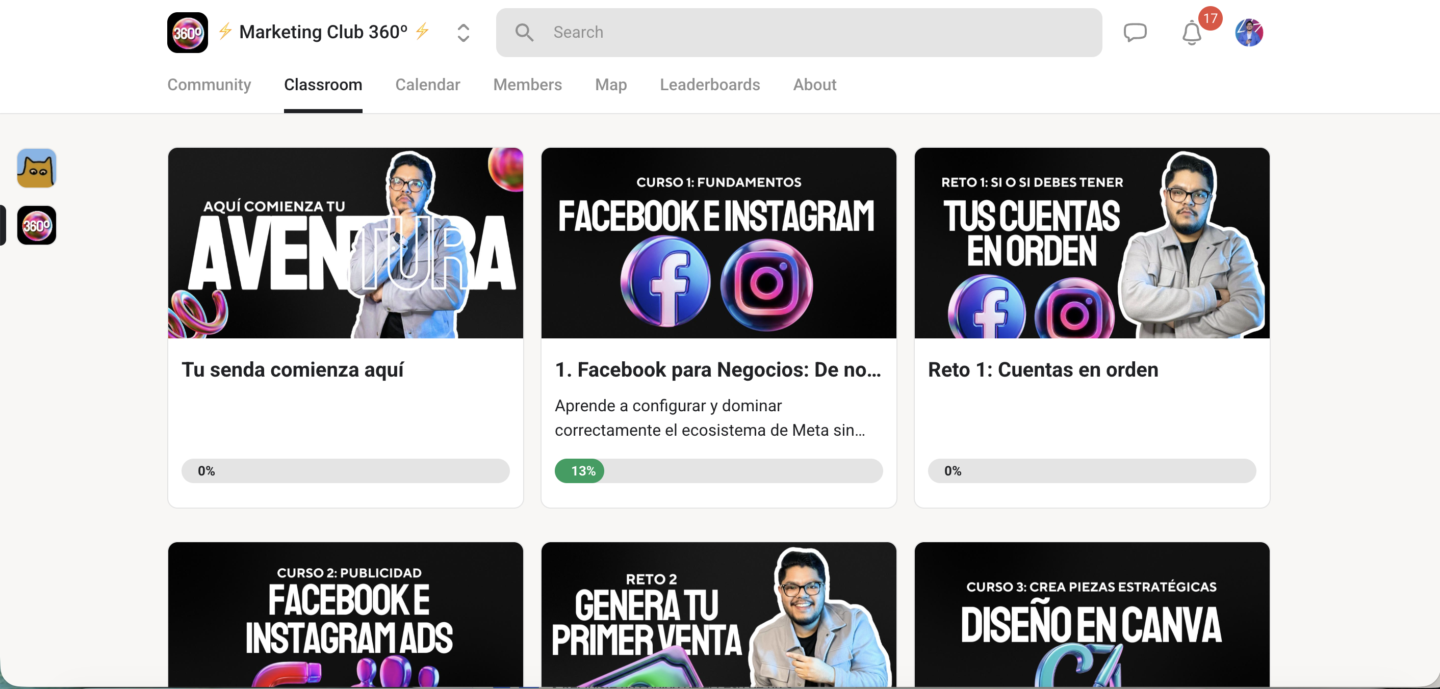Viewport: 1440px width, 689px height.
Task: Open the Map tab
Action: coord(611,85)
